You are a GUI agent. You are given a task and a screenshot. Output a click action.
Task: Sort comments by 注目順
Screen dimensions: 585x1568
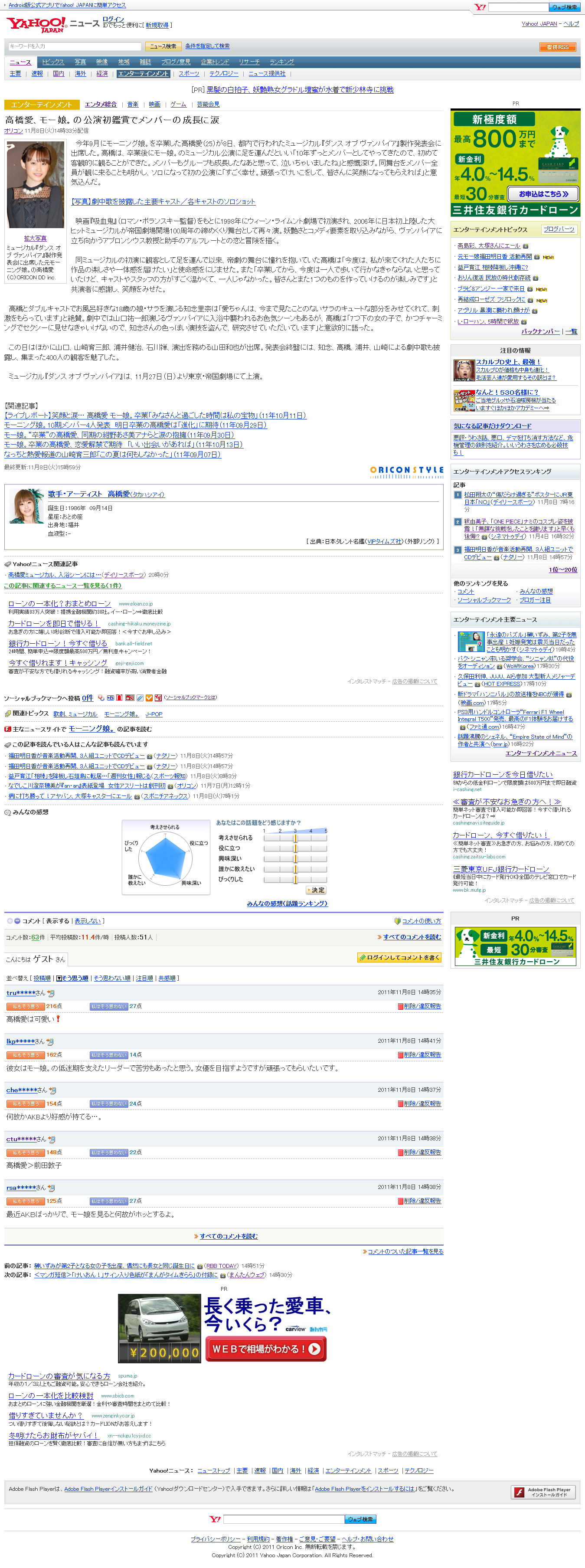point(144,978)
